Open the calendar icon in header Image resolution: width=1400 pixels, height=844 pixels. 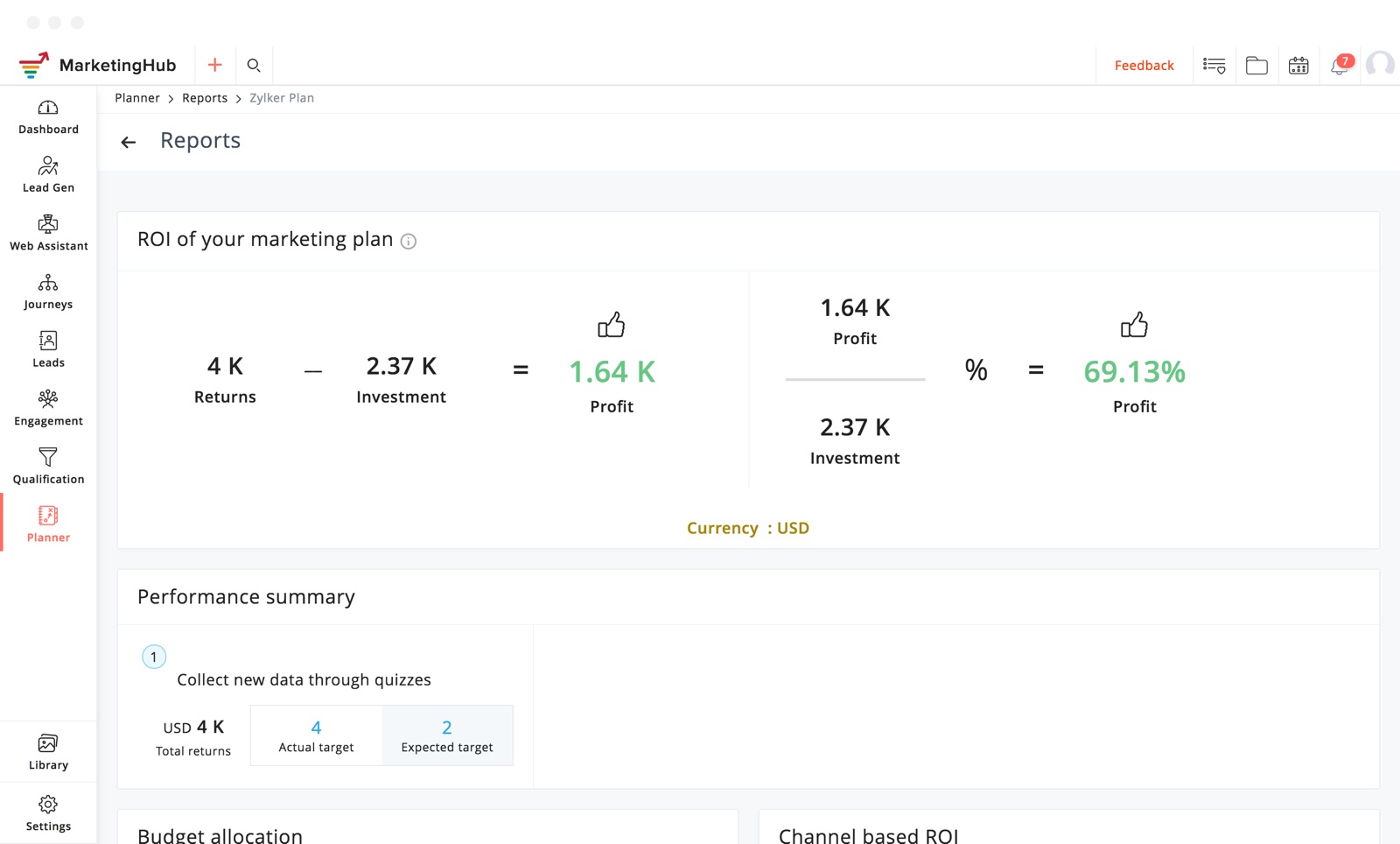coord(1298,66)
